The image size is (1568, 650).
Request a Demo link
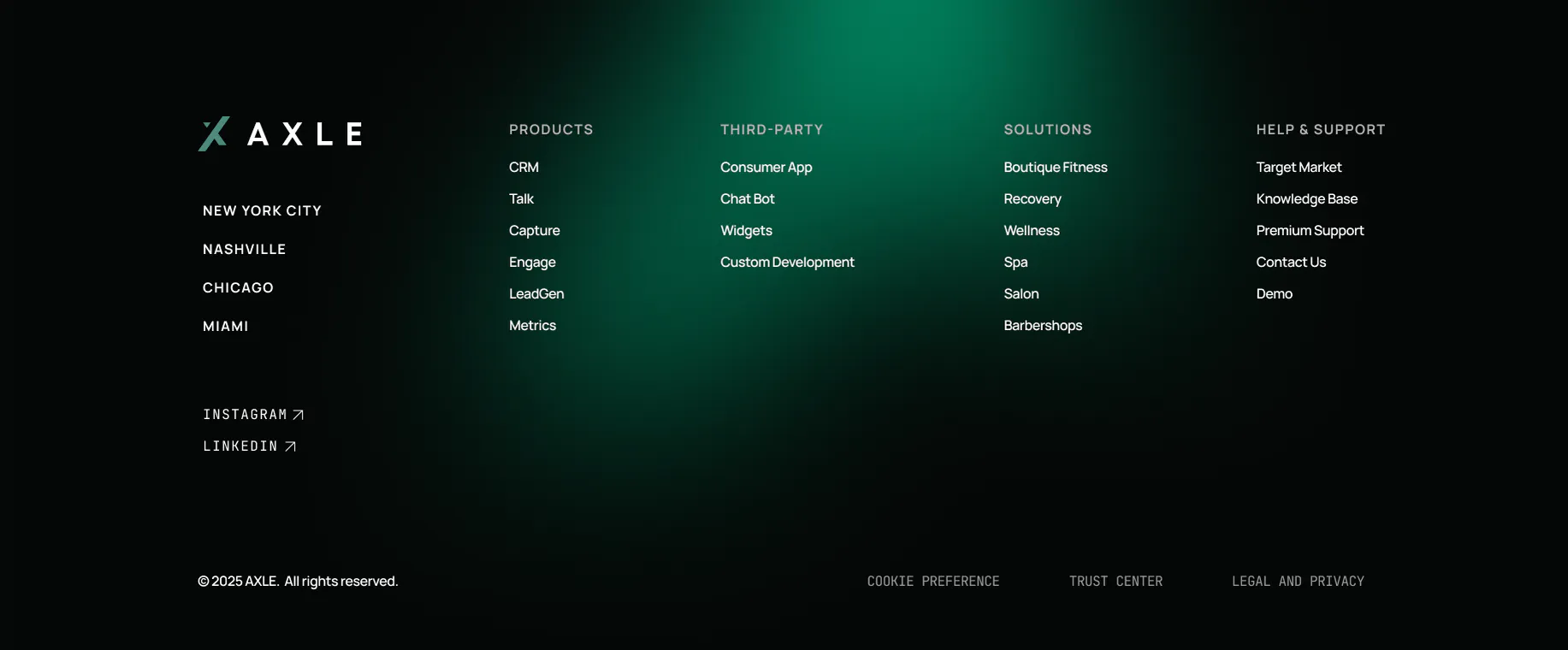[x=1275, y=293]
